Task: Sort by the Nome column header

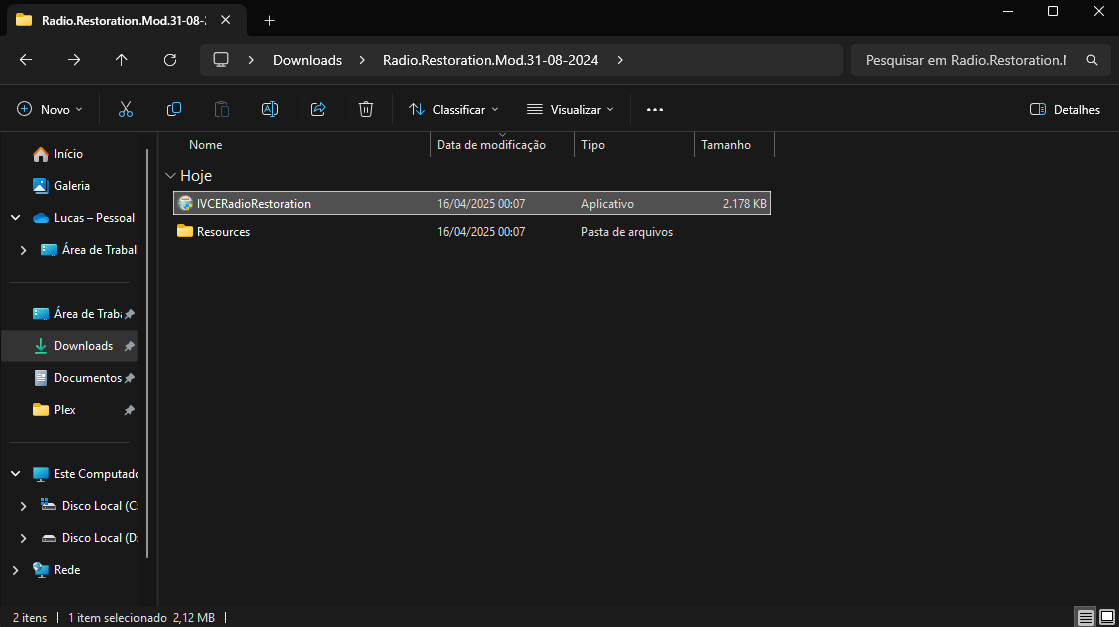Action: (x=206, y=145)
